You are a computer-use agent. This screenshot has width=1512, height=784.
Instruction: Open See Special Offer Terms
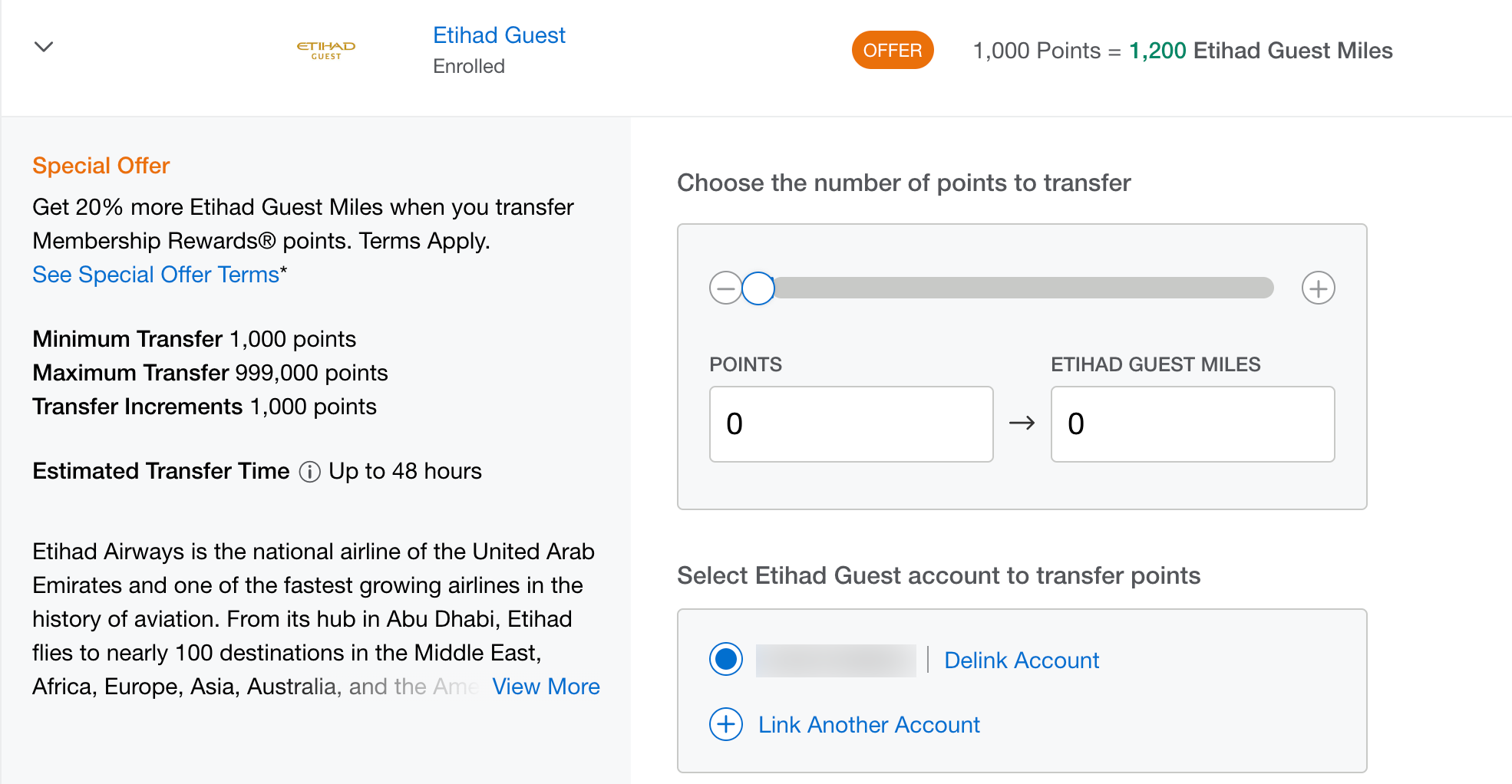(156, 274)
